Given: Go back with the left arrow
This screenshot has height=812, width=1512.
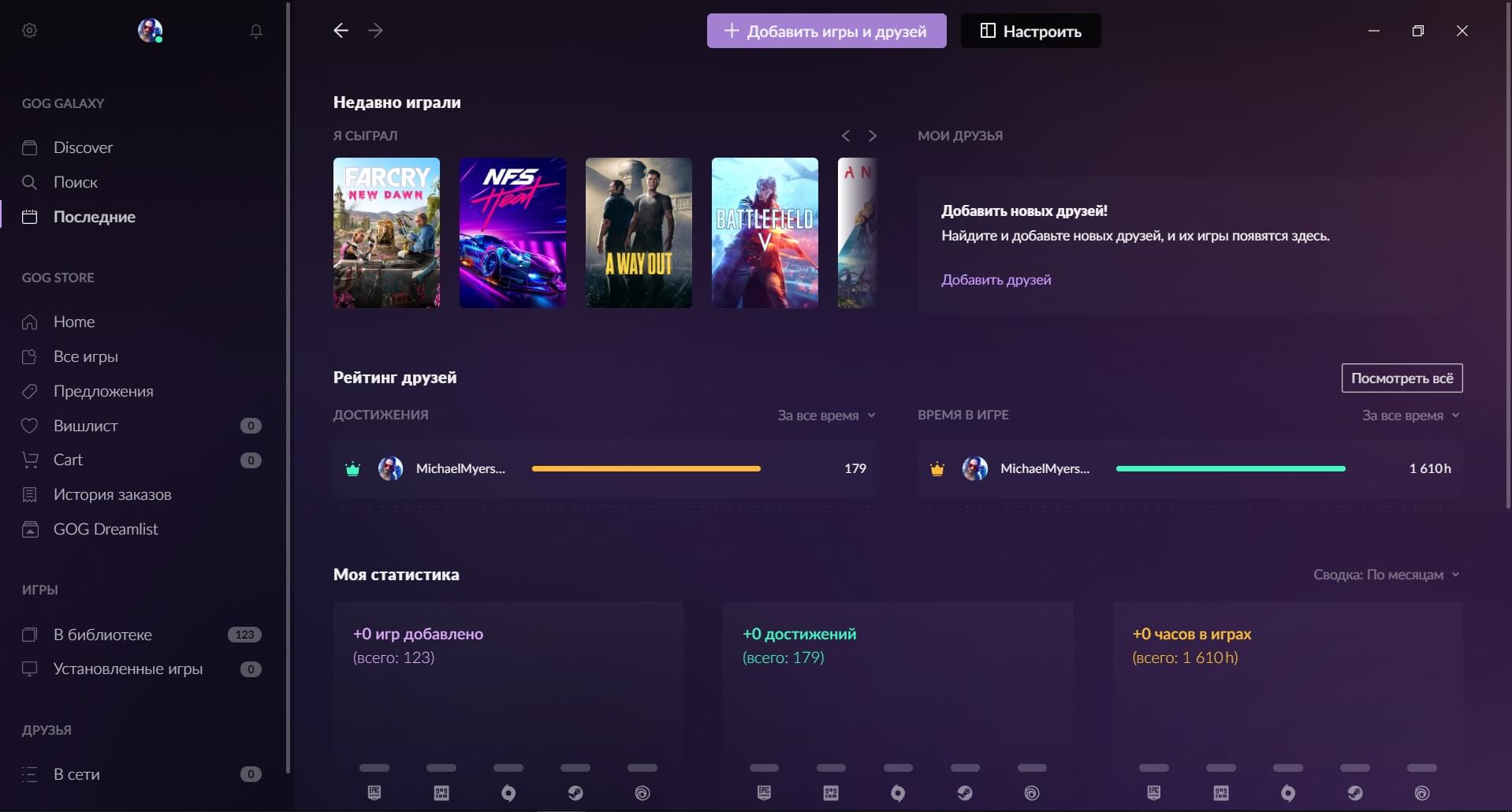Looking at the screenshot, I should 341,31.
